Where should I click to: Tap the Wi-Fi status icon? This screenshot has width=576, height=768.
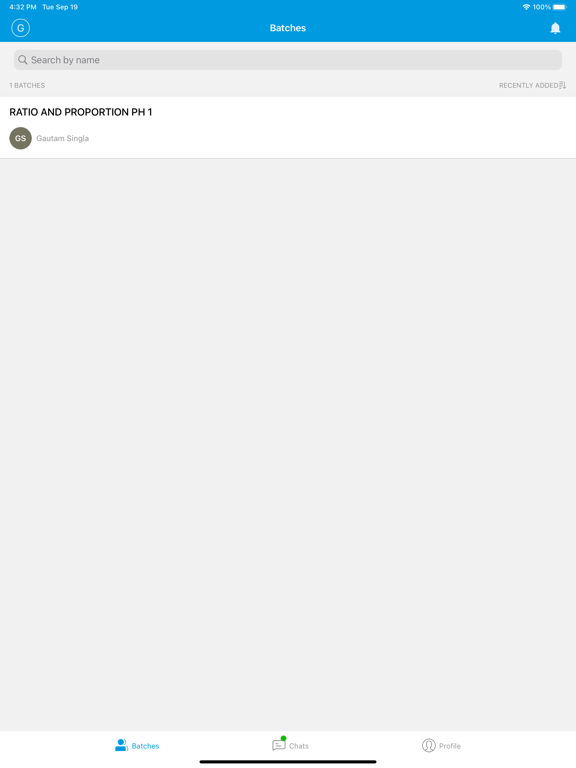point(527,7)
